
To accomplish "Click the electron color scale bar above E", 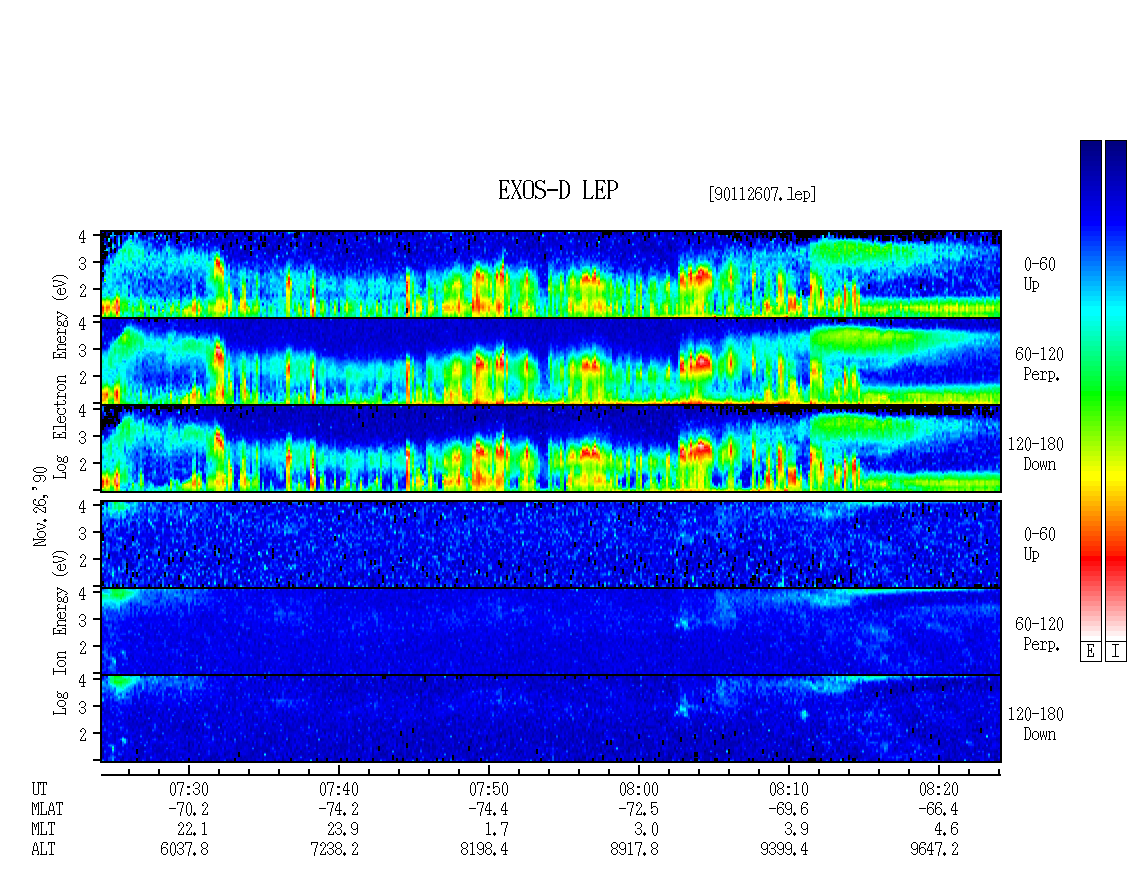I will (1090, 390).
